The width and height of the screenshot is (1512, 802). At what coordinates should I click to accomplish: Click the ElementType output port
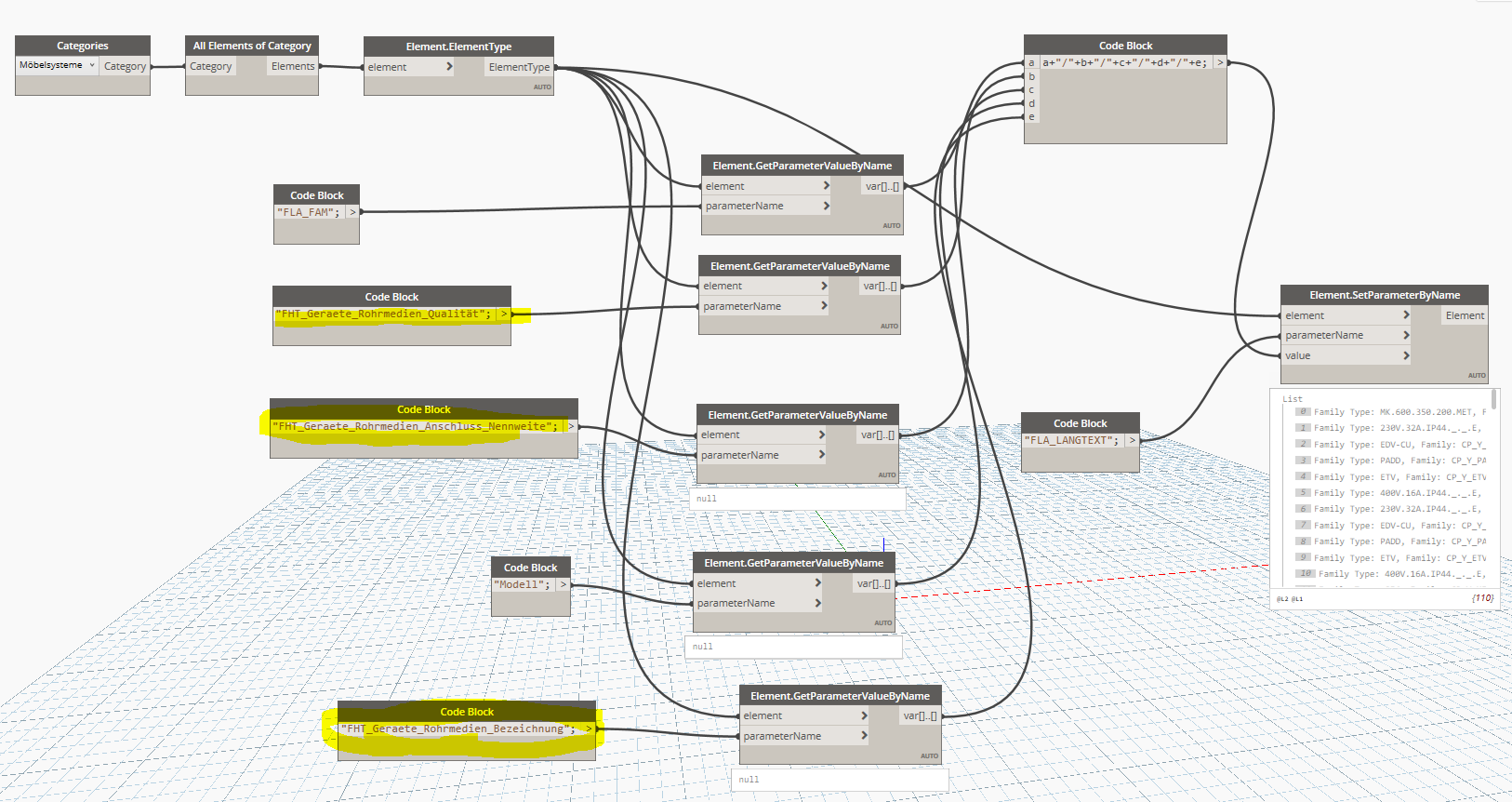[x=519, y=67]
